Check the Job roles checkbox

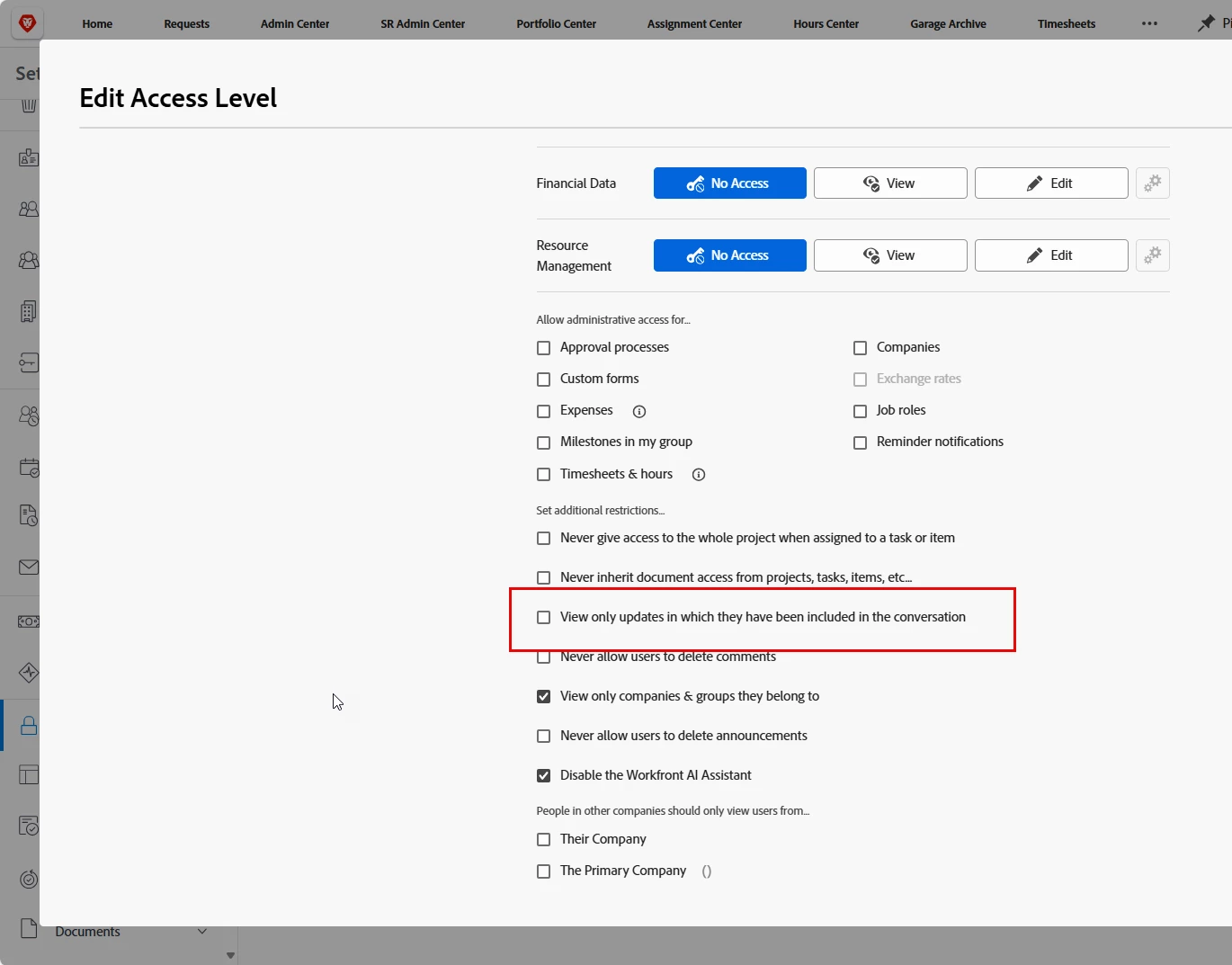[860, 411]
